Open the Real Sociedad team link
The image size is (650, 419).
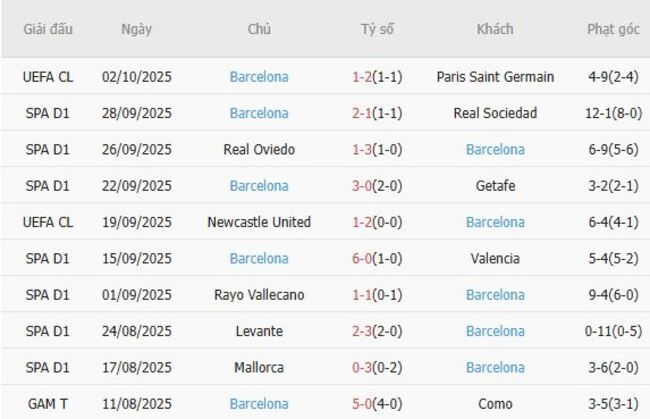495,113
